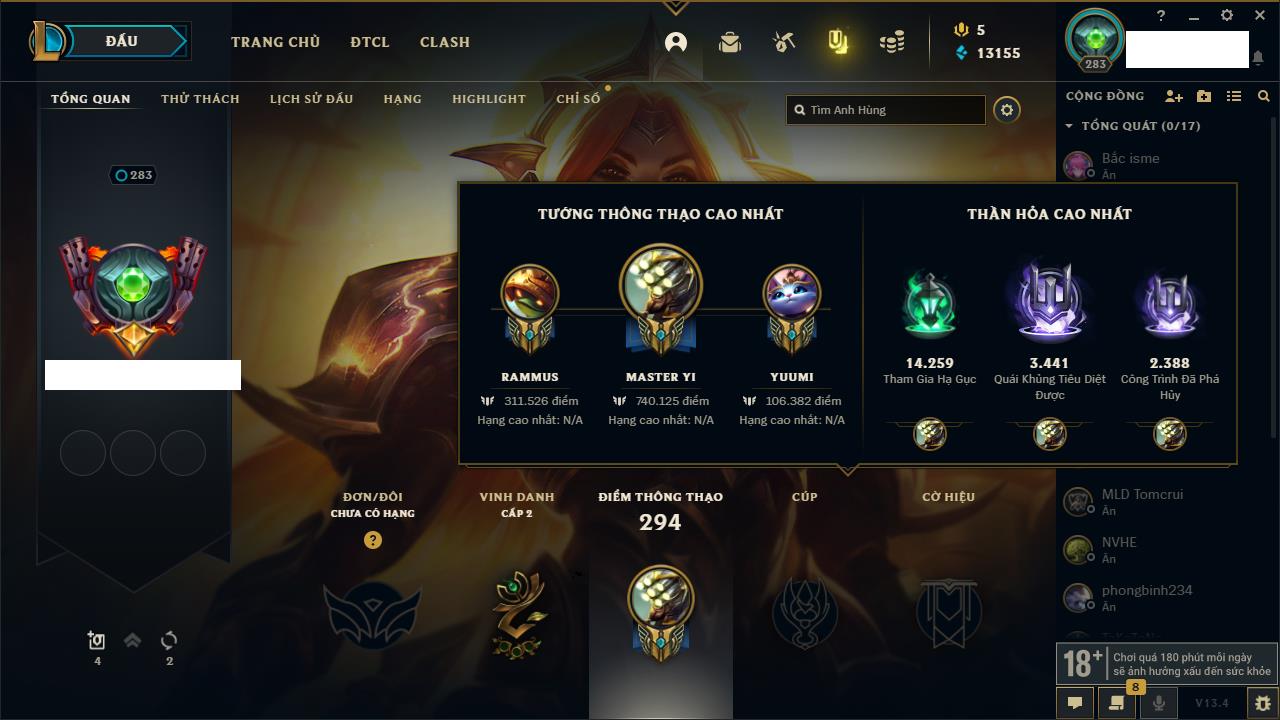Open the chat bubble icon at bottom
This screenshot has width=1280, height=720.
click(x=1075, y=703)
